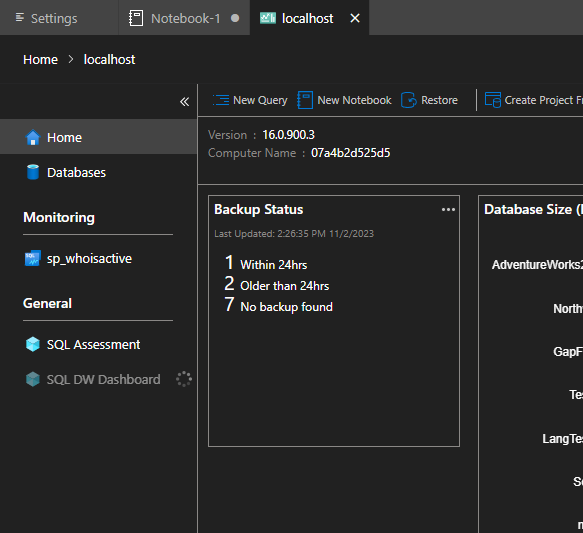Click the Database Size widget title
This screenshot has width=583, height=533.
pos(533,209)
